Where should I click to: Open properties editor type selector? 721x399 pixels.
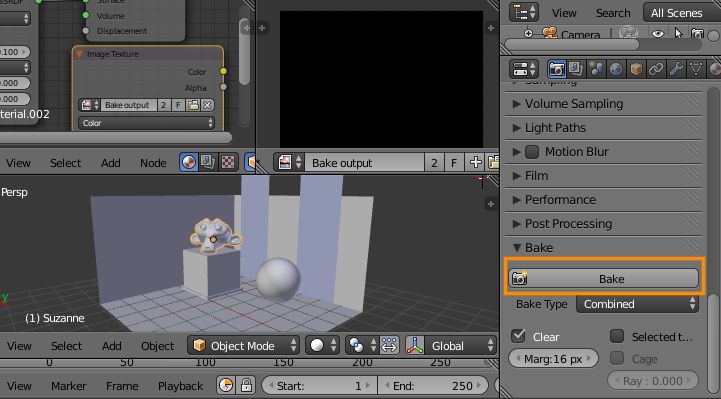pyautogui.click(x=524, y=69)
